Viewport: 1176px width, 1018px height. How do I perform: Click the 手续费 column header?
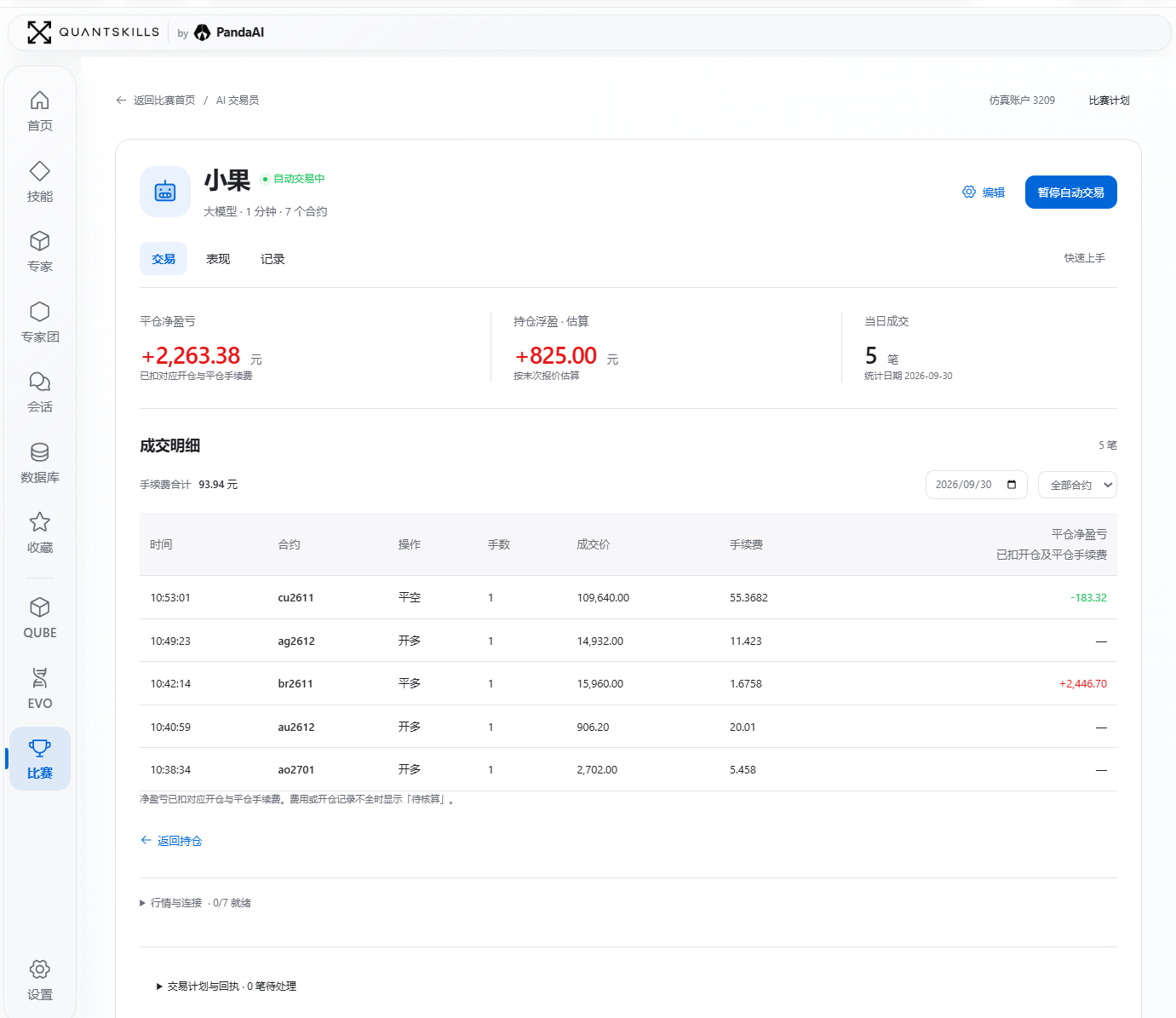click(746, 544)
